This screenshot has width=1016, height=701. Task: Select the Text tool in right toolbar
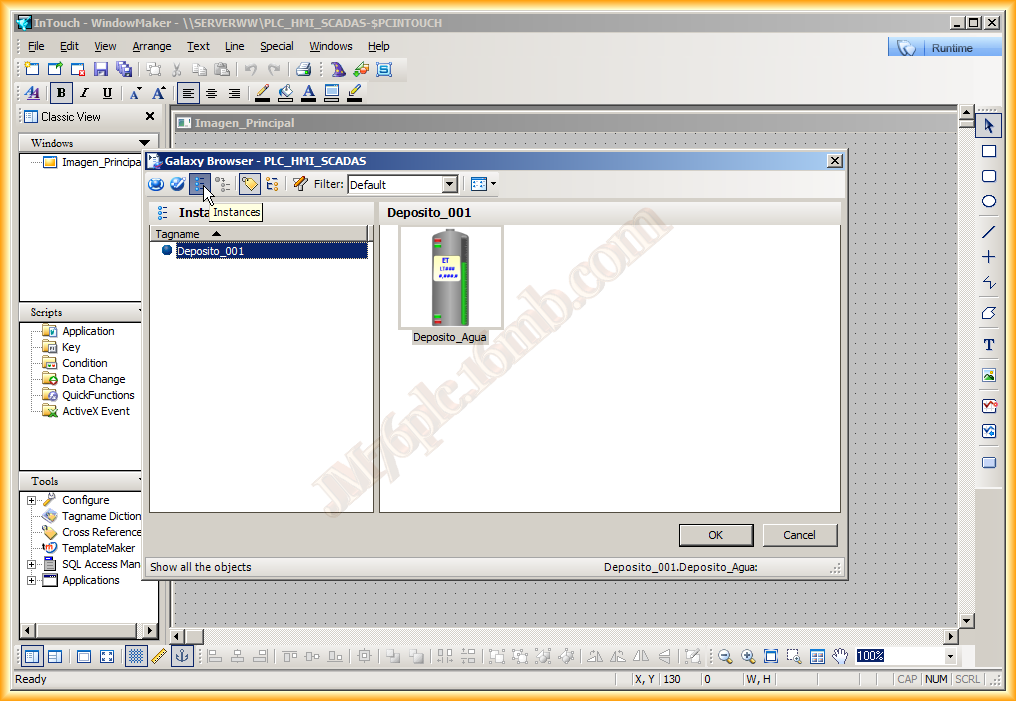989,345
